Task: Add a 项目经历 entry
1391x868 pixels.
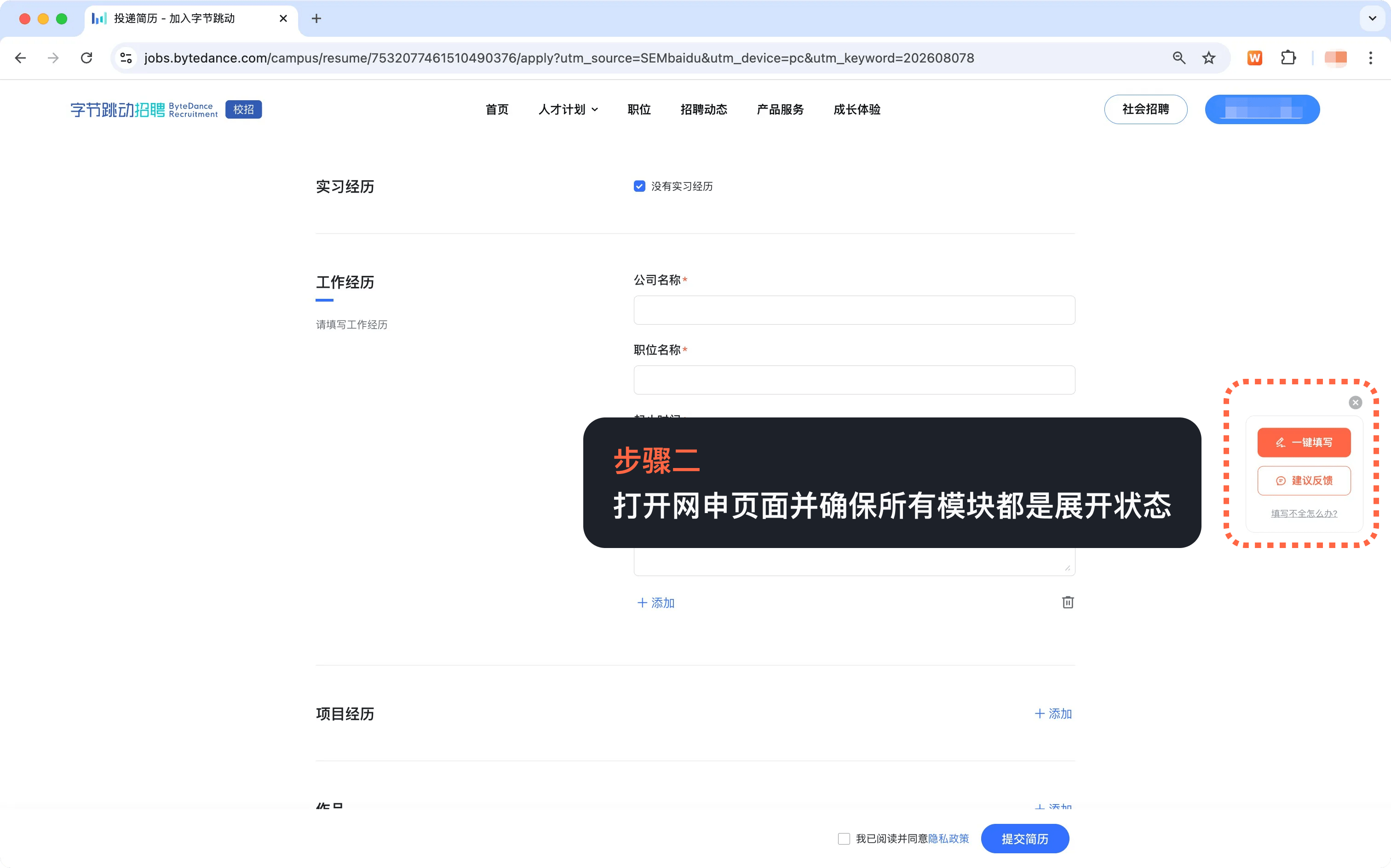Action: coord(1053,714)
